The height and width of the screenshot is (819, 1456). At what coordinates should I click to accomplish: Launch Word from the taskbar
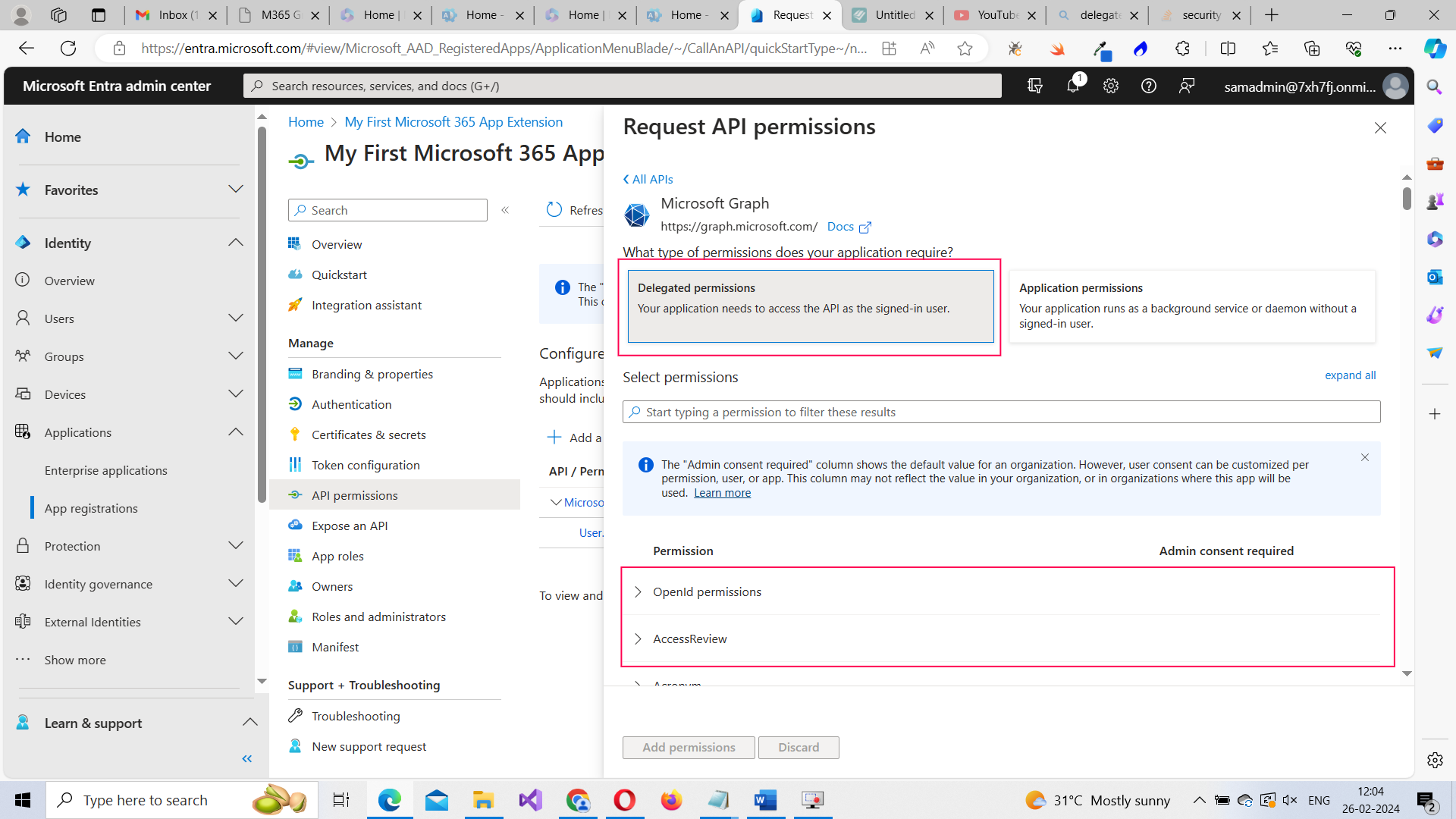pyautogui.click(x=765, y=799)
